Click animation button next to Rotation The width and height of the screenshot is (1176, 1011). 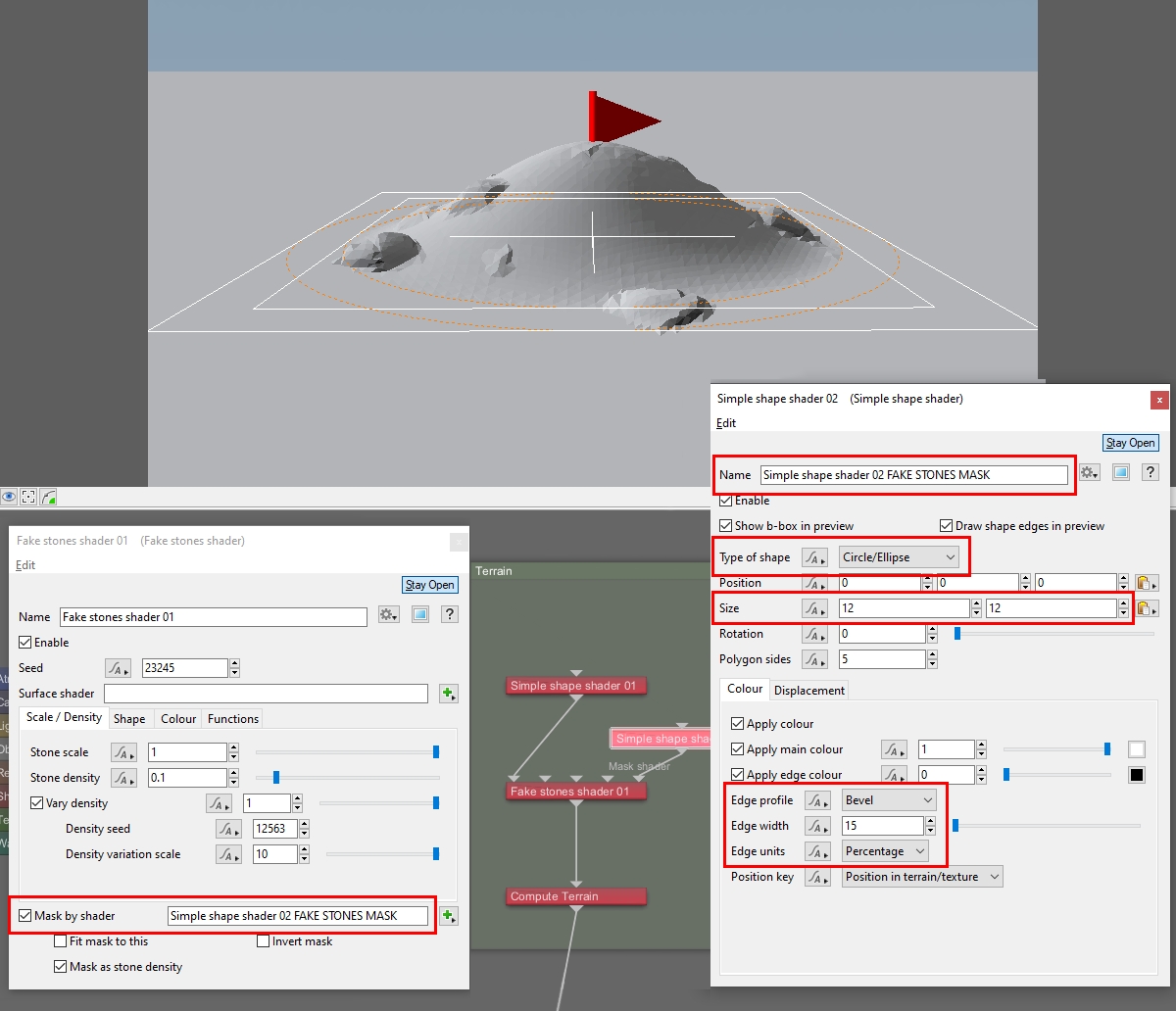(815, 634)
